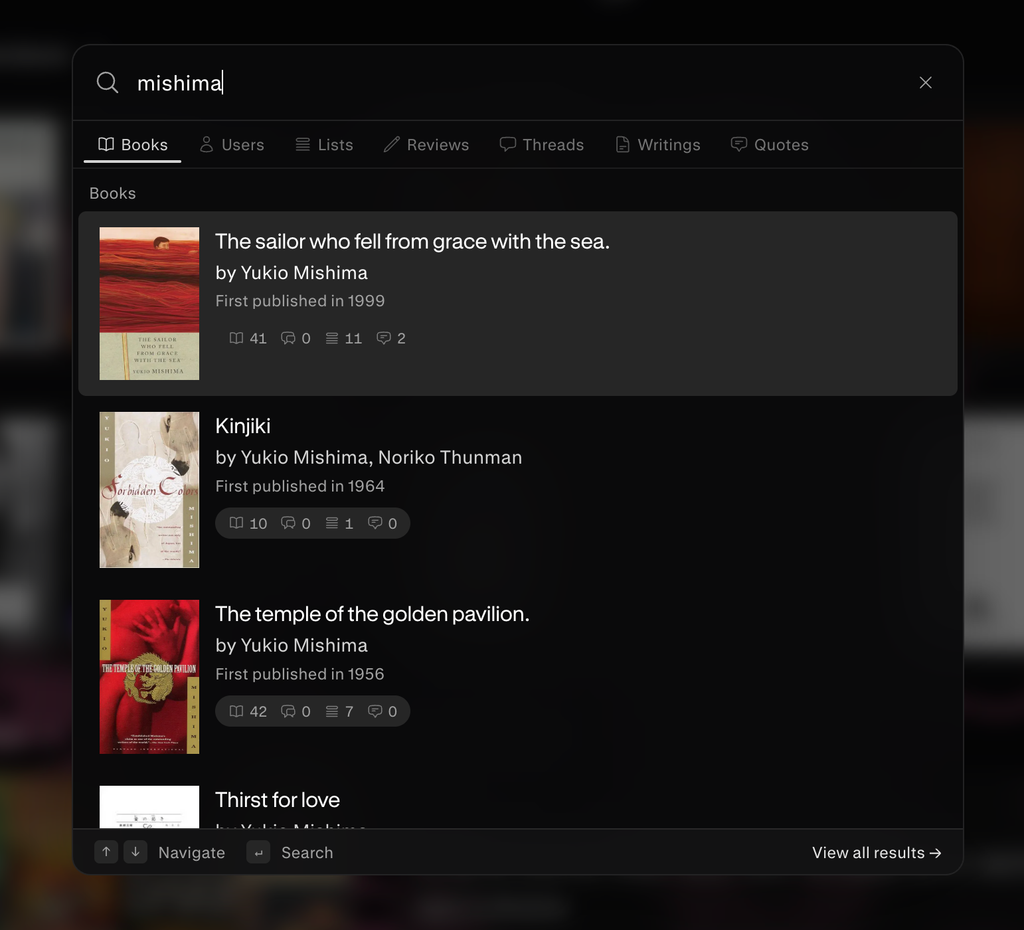Click the threads icon on Kinjiki row
The height and width of the screenshot is (930, 1024).
(x=288, y=523)
